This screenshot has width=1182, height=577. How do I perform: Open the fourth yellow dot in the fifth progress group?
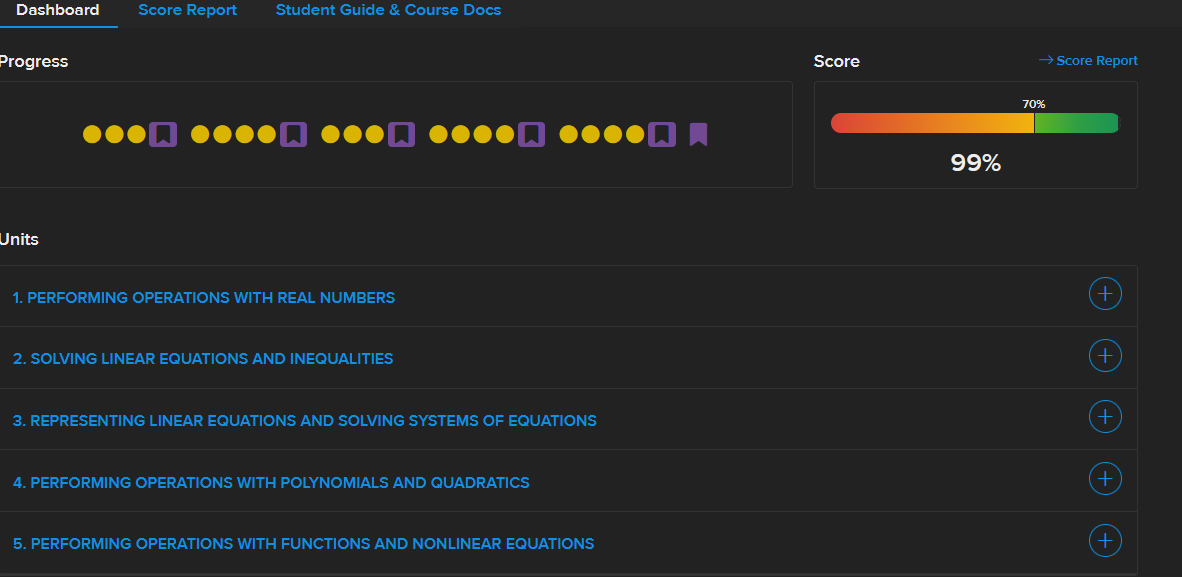635,134
